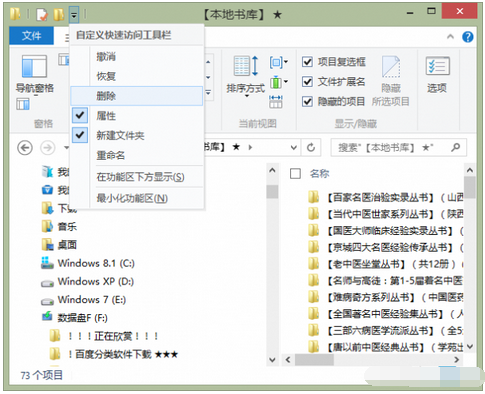Choose 重命名 in the customize menu

pos(137,155)
